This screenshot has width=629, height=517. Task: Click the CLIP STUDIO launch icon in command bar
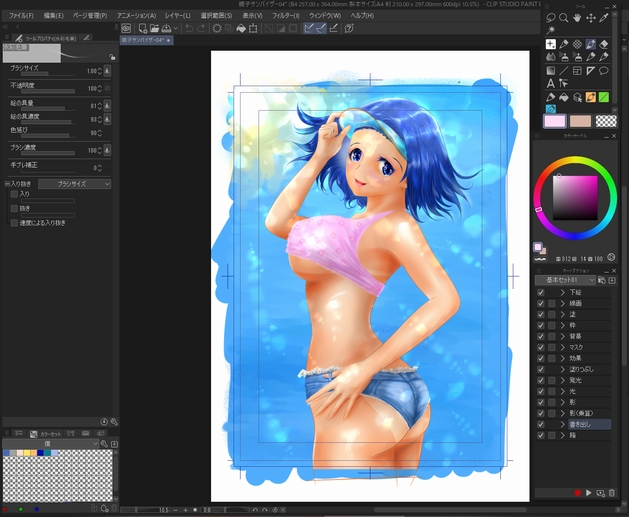[126, 28]
